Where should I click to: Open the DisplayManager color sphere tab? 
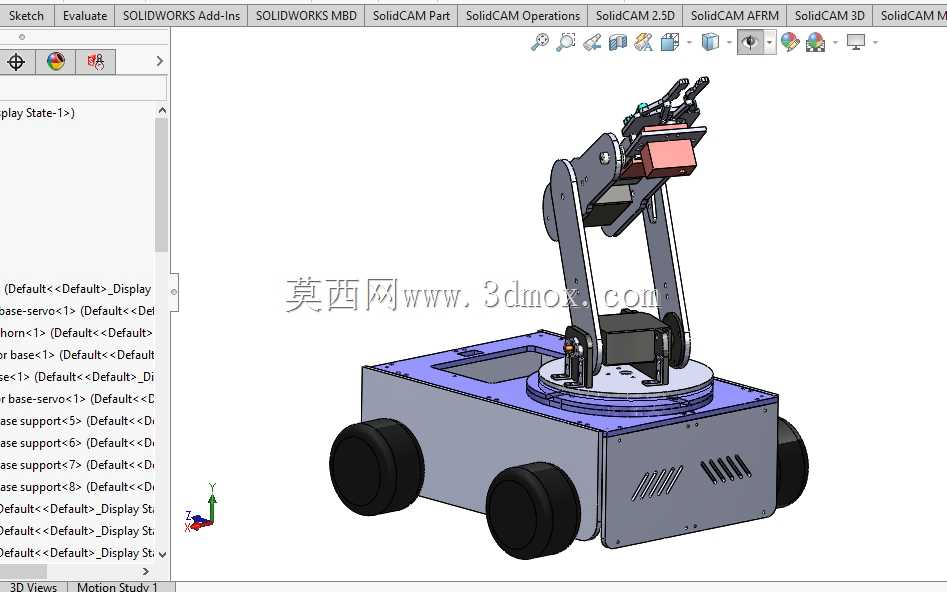tap(56, 62)
